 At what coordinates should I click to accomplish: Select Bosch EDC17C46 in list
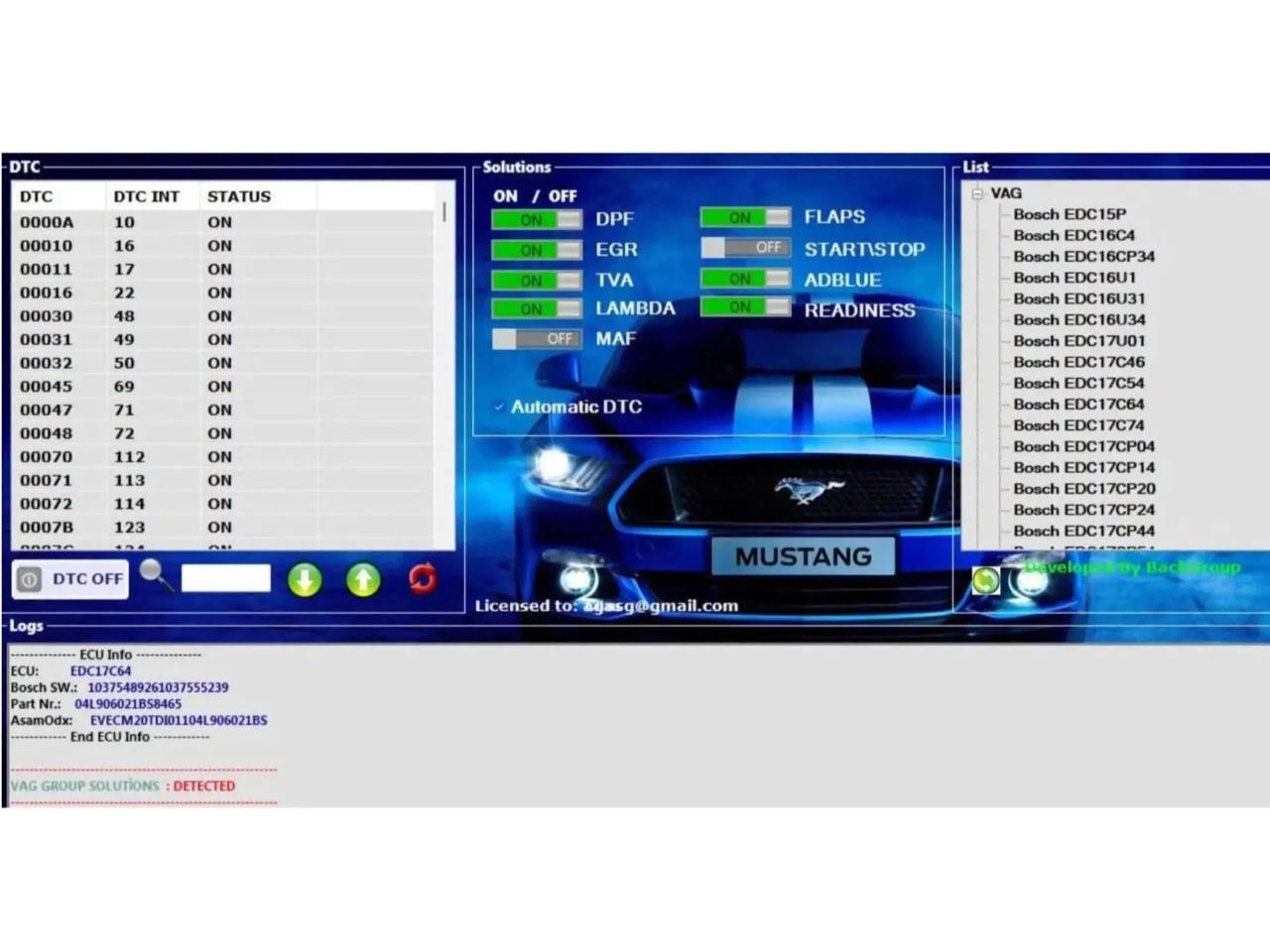pos(1079,362)
